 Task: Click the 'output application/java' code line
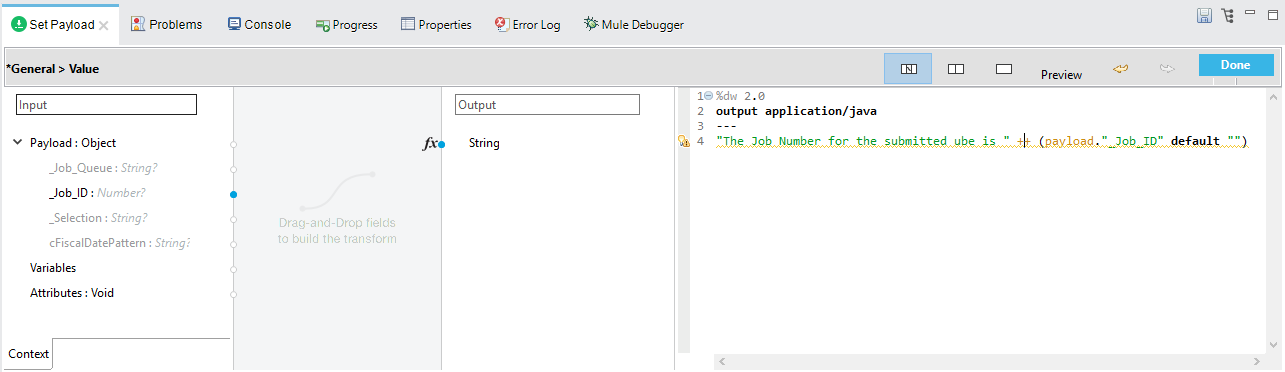(x=796, y=111)
